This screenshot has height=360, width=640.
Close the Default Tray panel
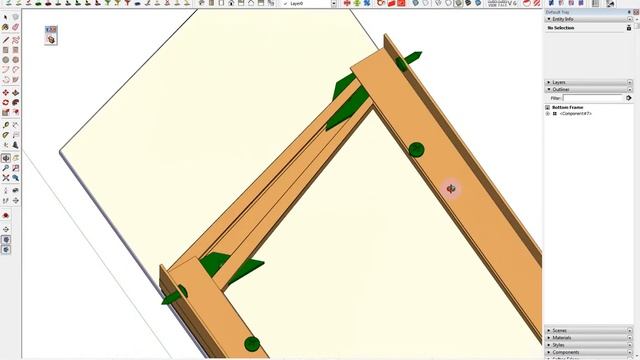tap(636, 12)
